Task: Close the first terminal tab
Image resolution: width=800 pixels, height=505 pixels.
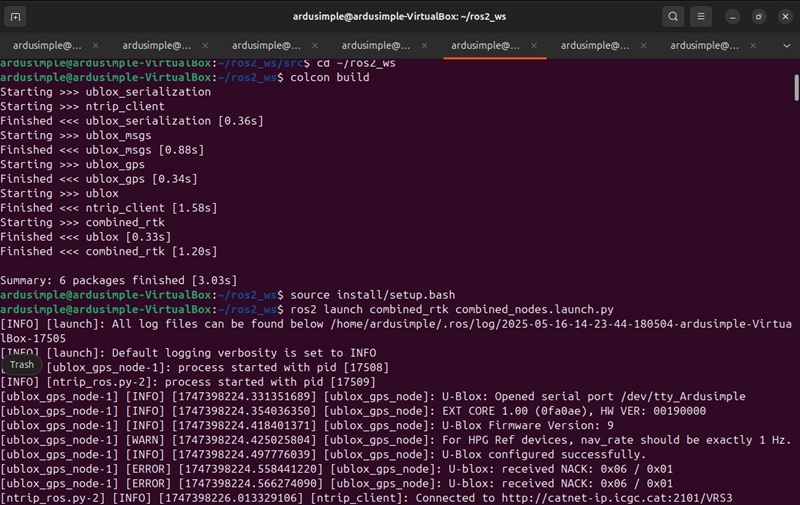Action: pos(98,46)
